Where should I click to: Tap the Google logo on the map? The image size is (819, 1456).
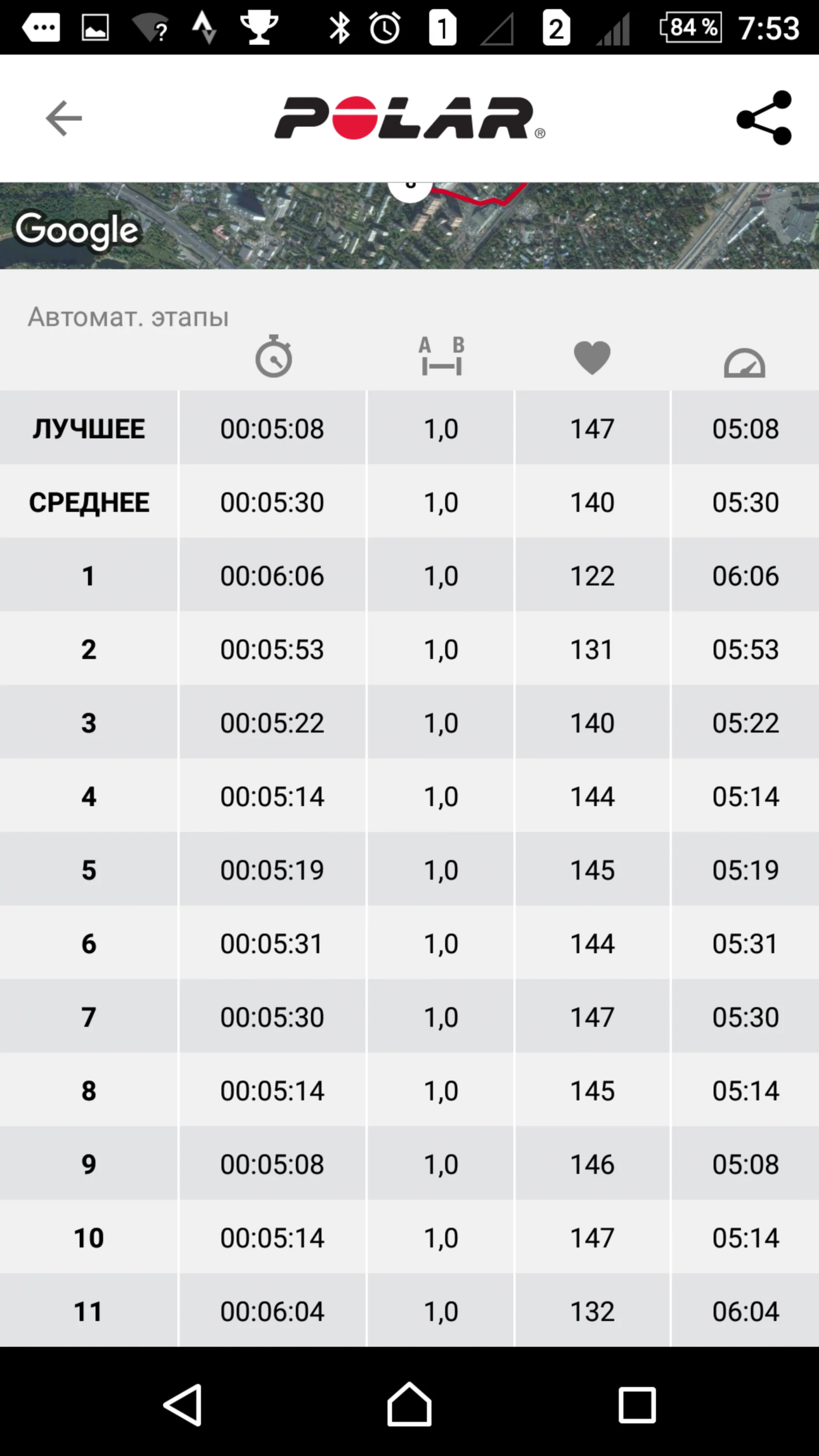77,230
